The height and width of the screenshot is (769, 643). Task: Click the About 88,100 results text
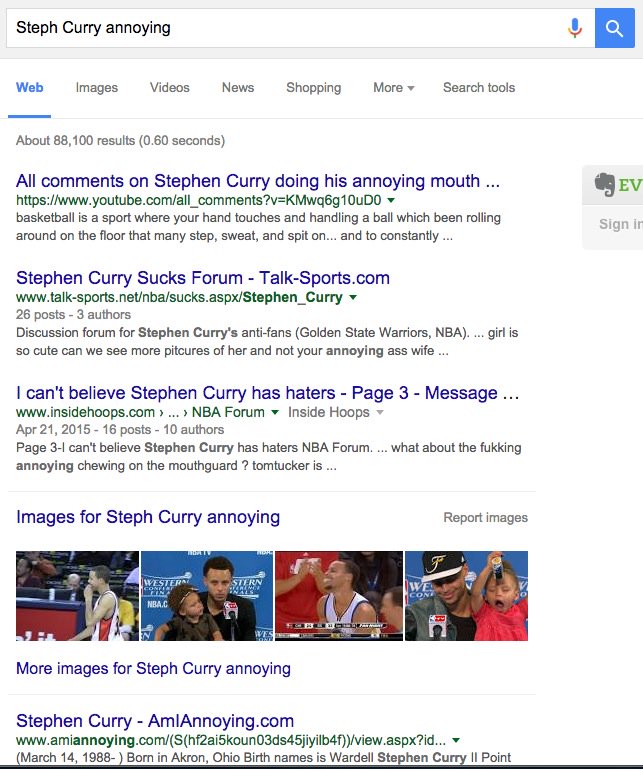click(x=120, y=141)
